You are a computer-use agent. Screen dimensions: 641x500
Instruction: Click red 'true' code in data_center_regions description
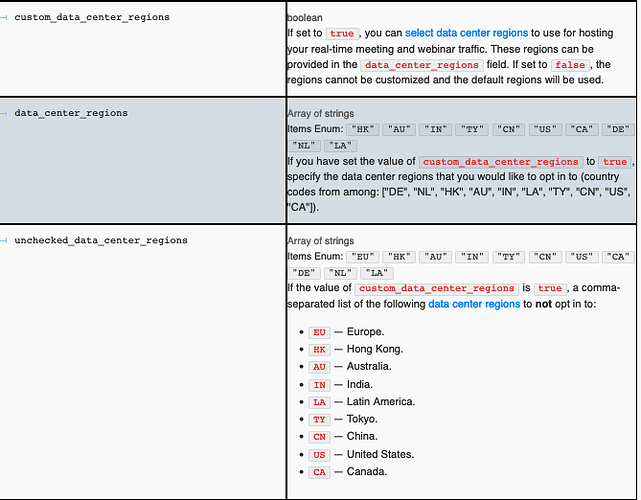pos(615,162)
